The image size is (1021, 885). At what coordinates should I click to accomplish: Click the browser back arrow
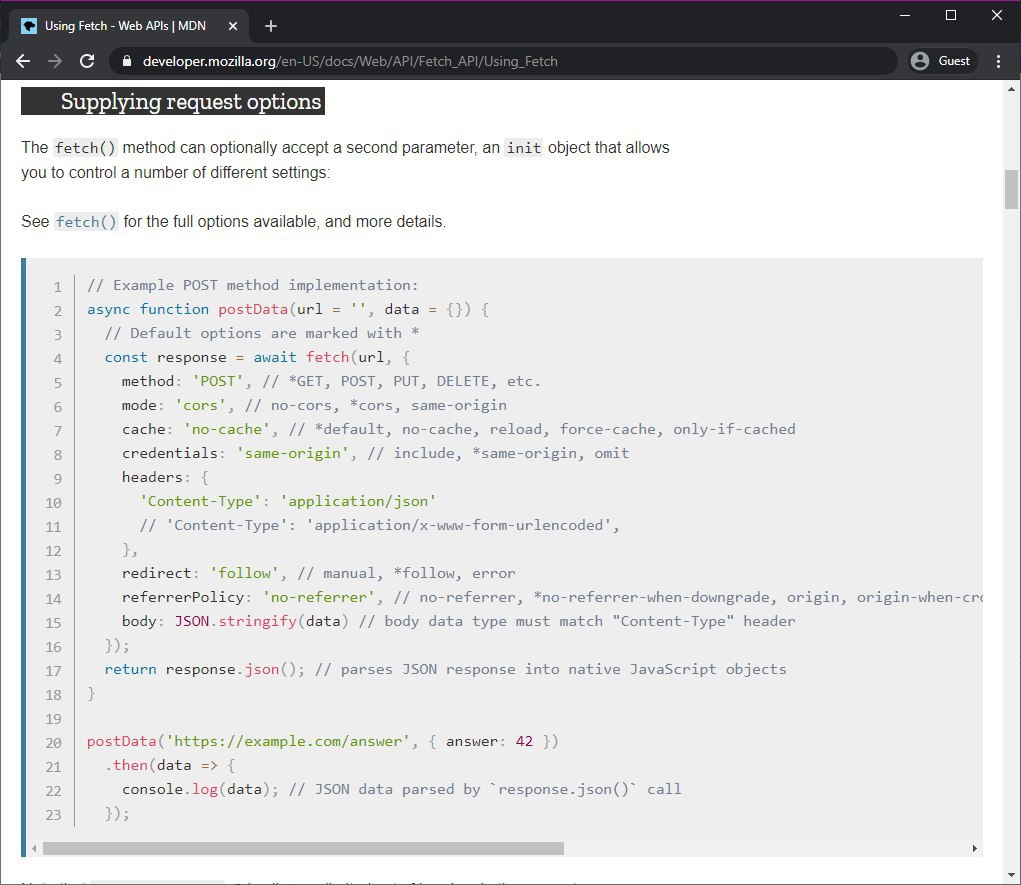(23, 61)
